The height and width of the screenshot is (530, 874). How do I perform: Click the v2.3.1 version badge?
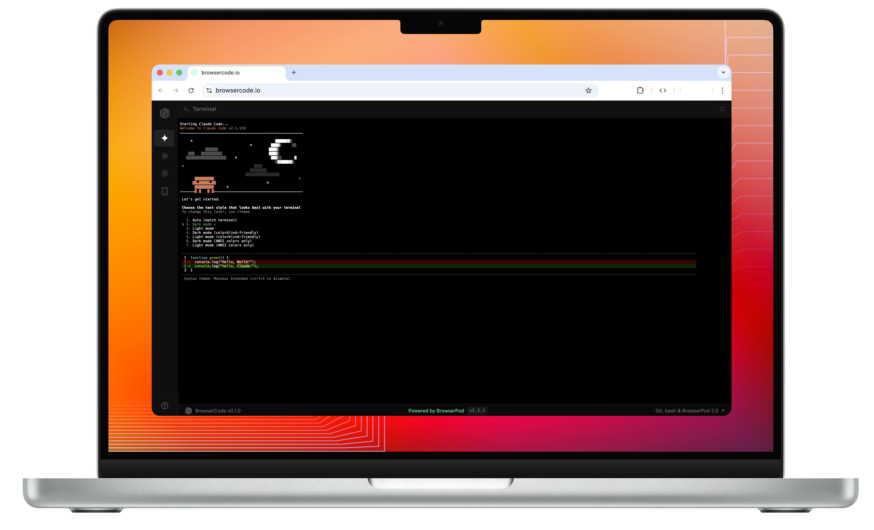[x=477, y=411]
